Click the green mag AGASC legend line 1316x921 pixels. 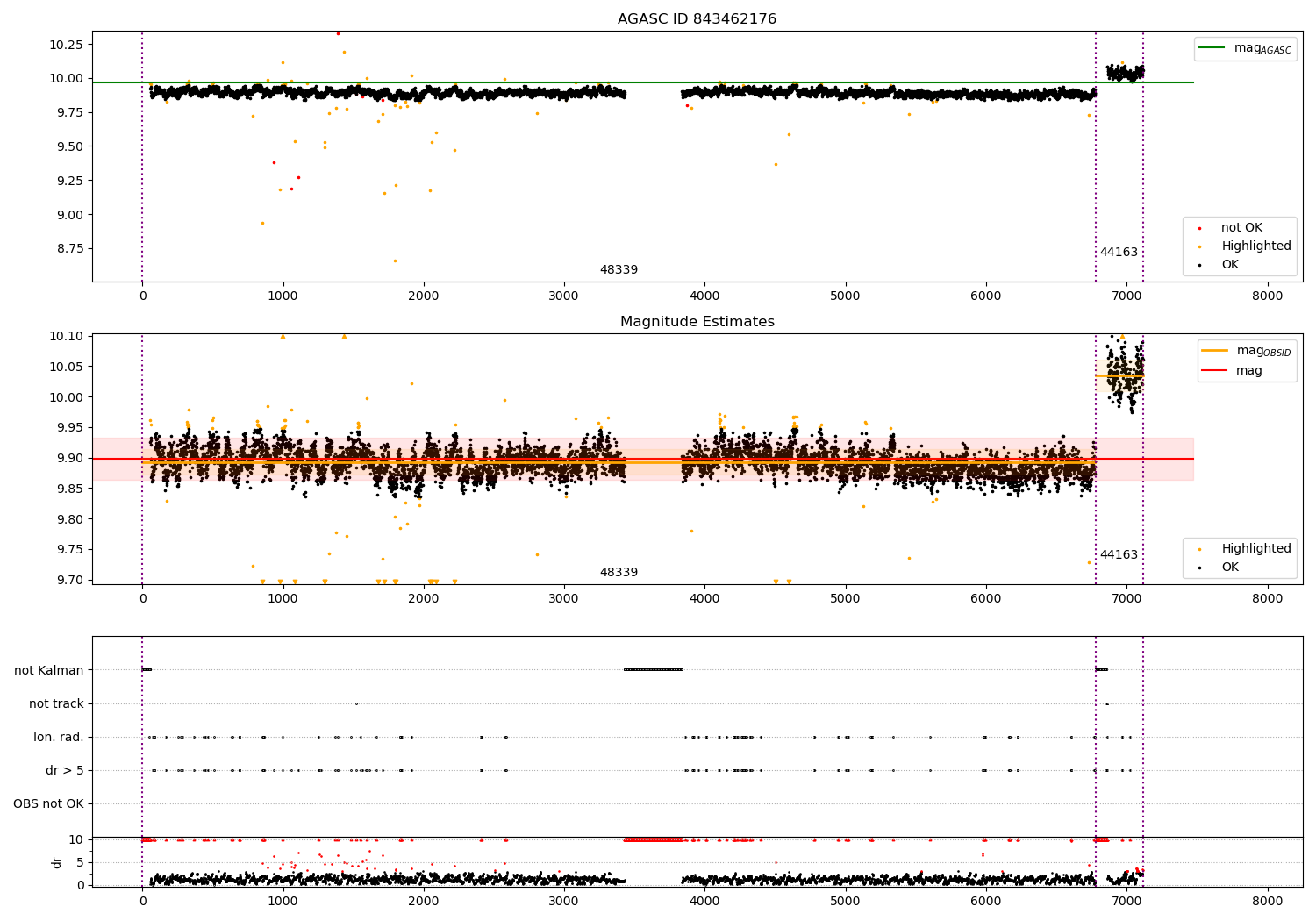pos(1213,48)
